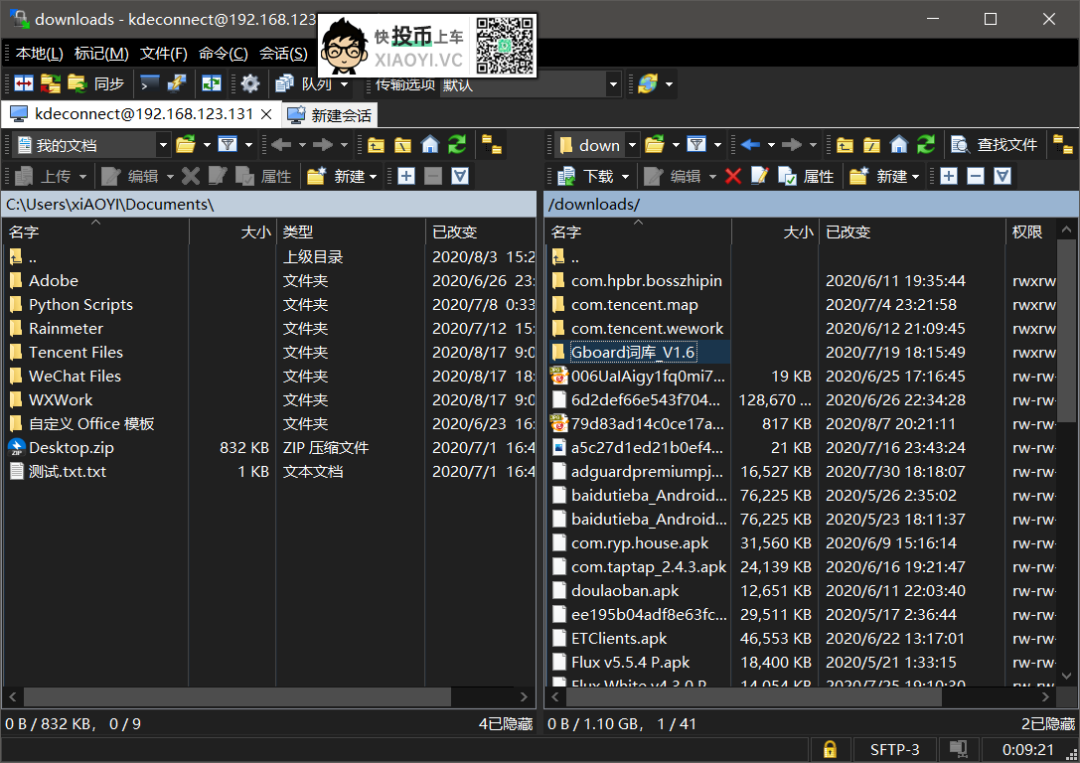Open the terminal console icon in main toolbar
The width and height of the screenshot is (1080, 763).
click(150, 84)
